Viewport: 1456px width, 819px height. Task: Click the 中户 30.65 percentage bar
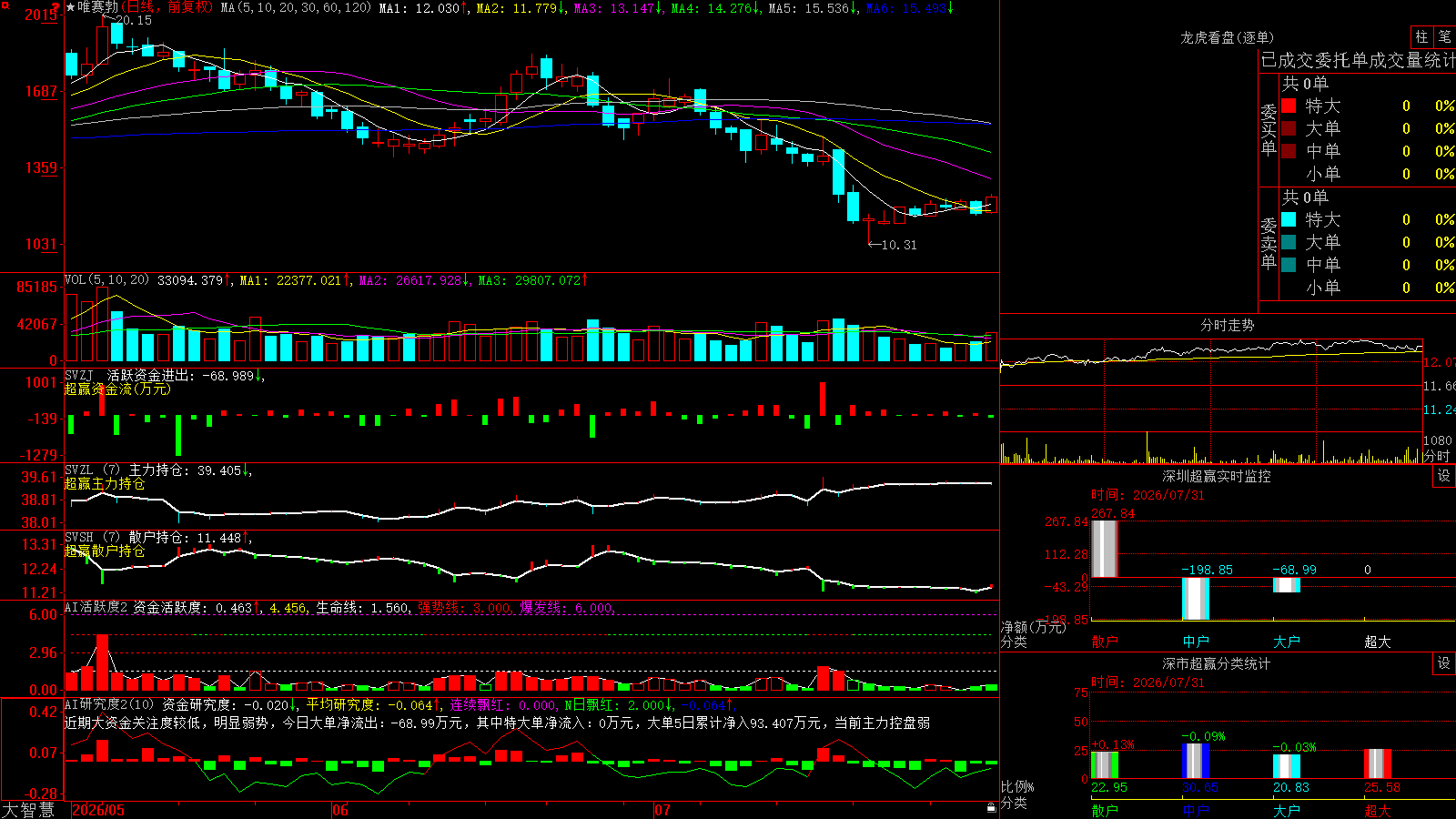(1196, 761)
